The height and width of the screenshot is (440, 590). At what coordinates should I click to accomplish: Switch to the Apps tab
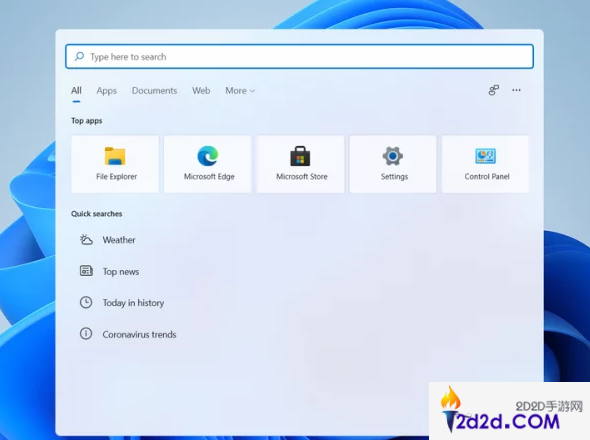[106, 91]
